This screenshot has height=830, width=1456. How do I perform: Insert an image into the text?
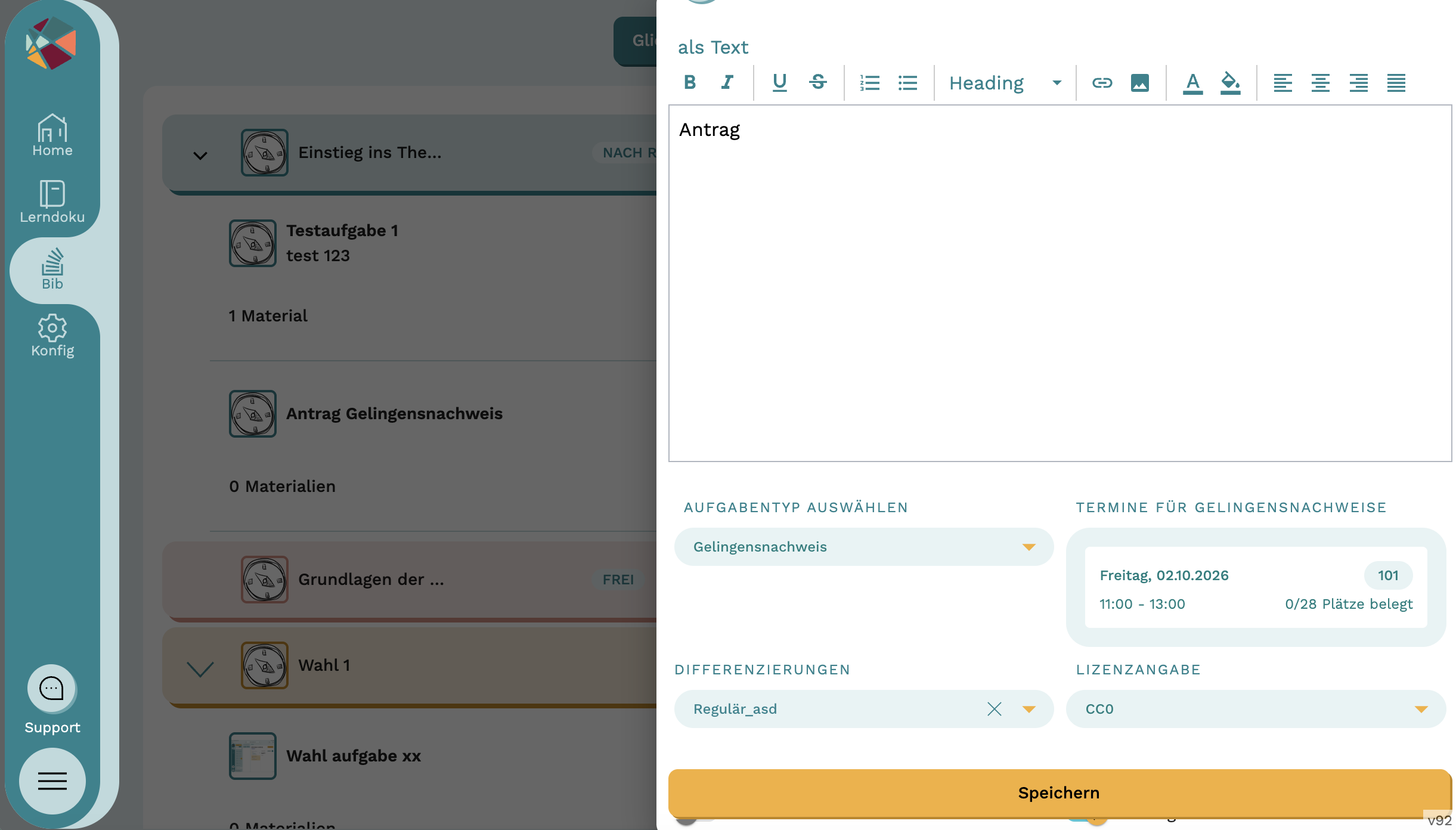pyautogui.click(x=1140, y=82)
